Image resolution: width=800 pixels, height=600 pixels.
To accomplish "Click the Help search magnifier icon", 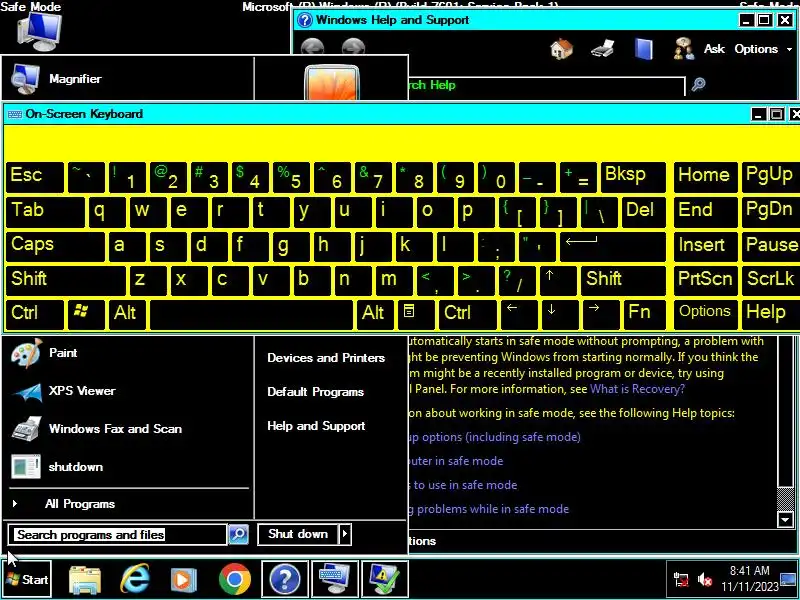I will pos(698,84).
